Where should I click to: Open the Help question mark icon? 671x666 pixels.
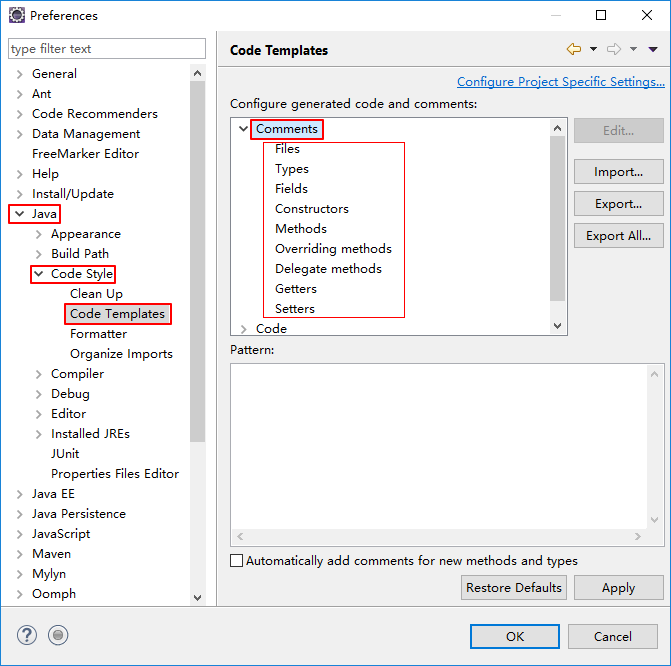click(27, 635)
